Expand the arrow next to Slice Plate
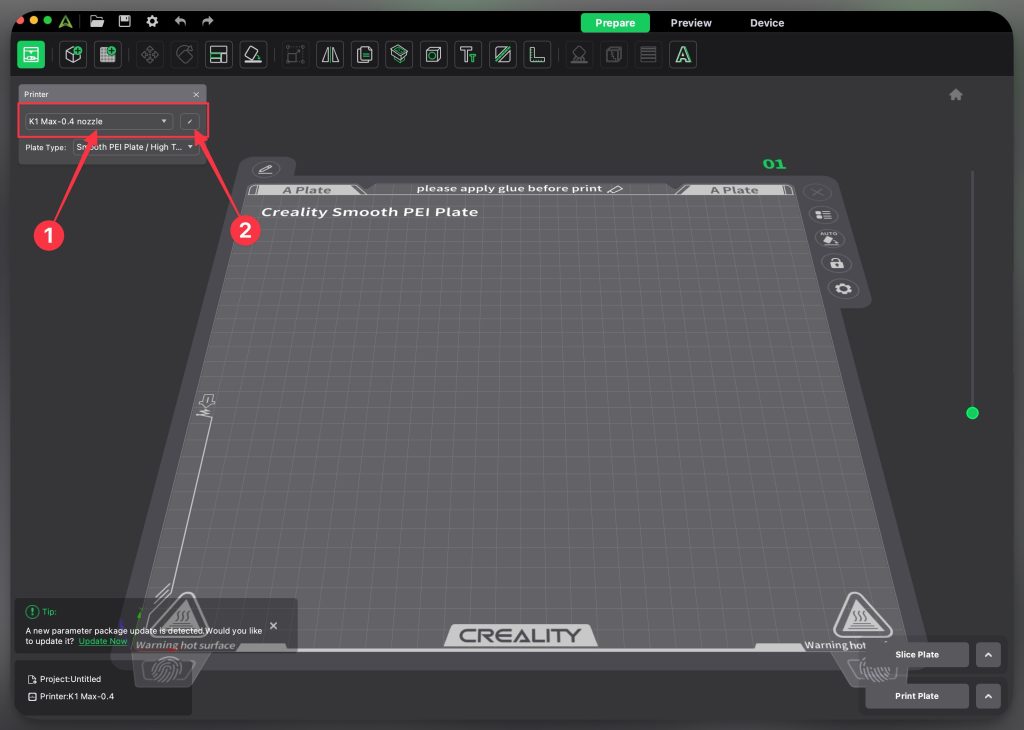 [987, 655]
